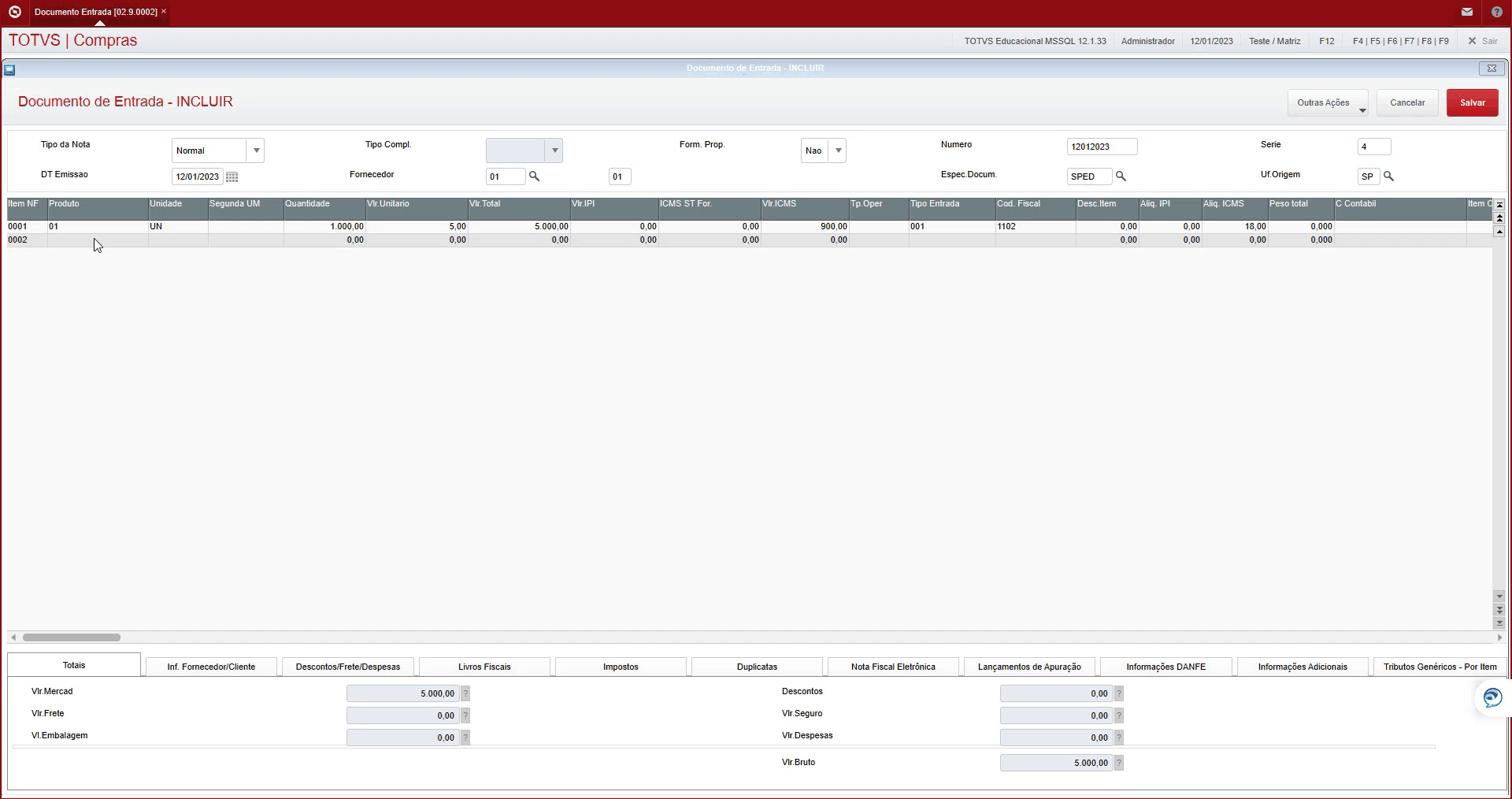Open Tipo da Nota dropdown
Screen dimensions: 1512x799
click(x=256, y=151)
